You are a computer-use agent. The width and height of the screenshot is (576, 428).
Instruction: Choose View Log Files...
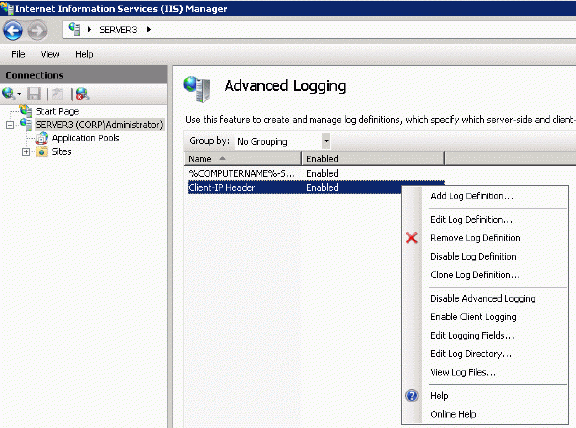[463, 373]
